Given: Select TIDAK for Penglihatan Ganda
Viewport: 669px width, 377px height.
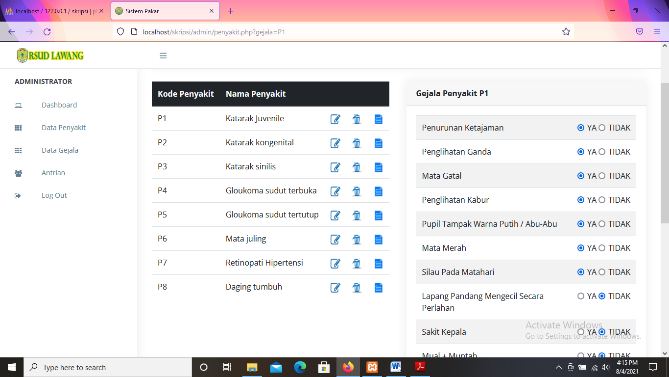Looking at the screenshot, I should [x=602, y=151].
